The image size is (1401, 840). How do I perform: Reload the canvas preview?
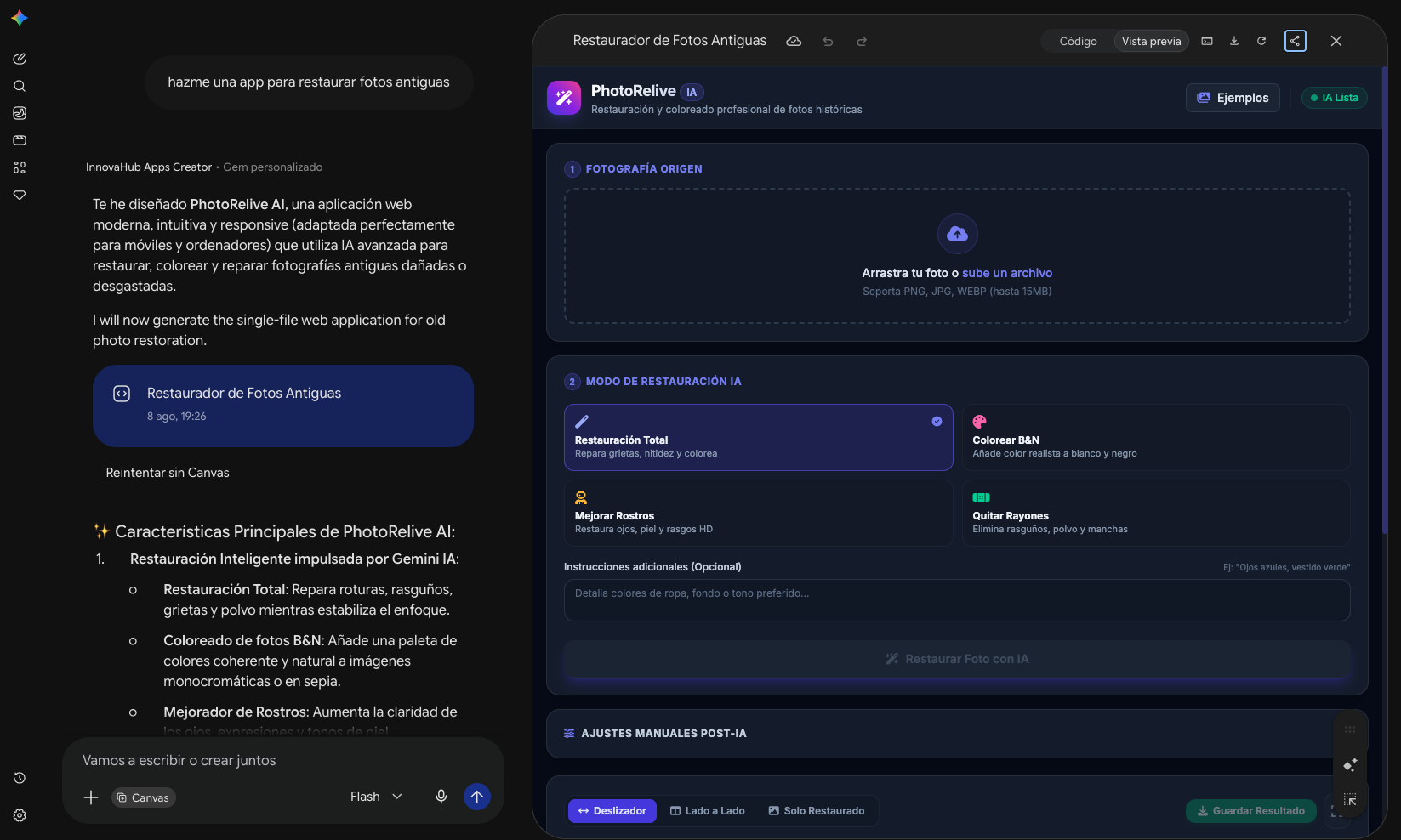[x=1261, y=41]
